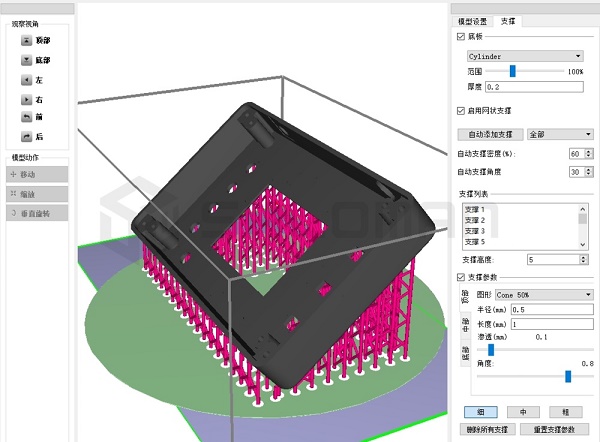Switch to the model settings (模型设置) tab
Screen dimensions: 600x442
[x=472, y=20]
